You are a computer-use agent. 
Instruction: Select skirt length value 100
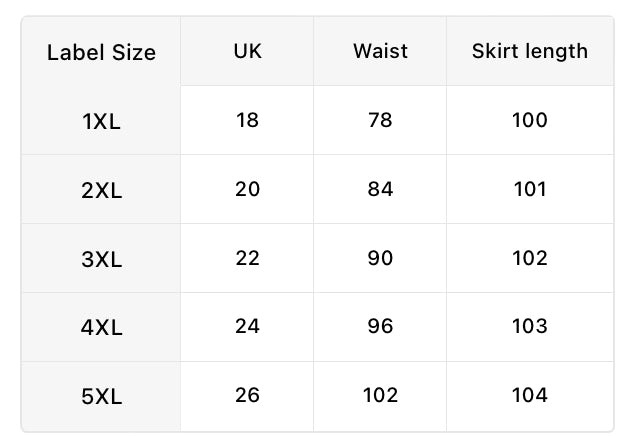coord(530,120)
